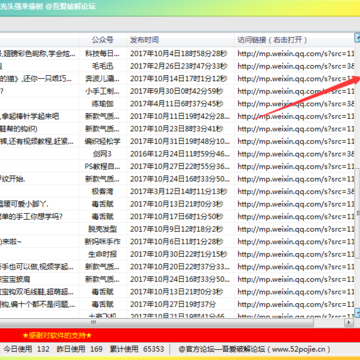The image size is (360, 360).
Task: Click the 2016年12月24日11时59分46... time cell
Action: click(x=180, y=154)
